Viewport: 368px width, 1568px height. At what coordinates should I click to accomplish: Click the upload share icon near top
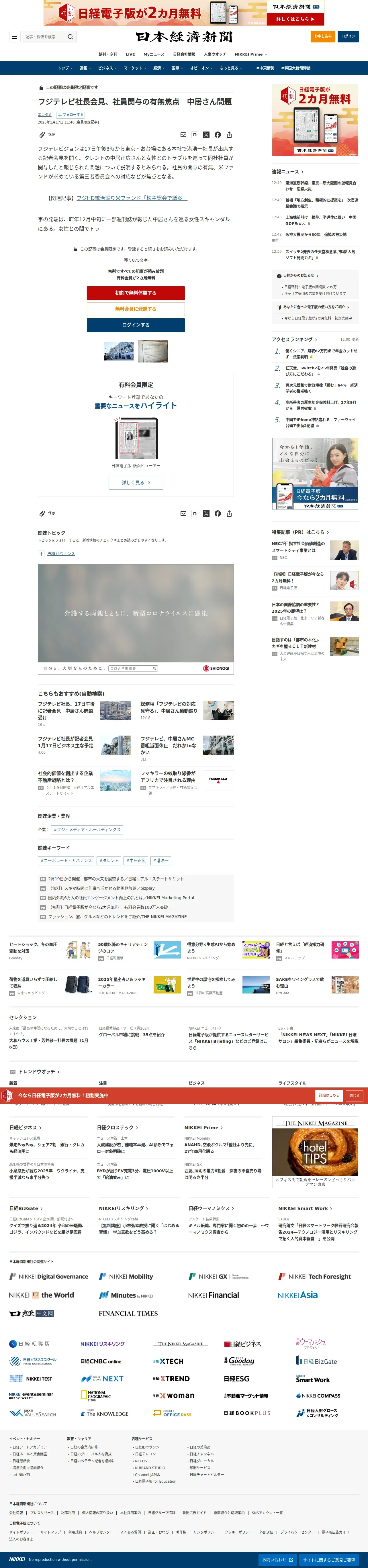tap(229, 134)
